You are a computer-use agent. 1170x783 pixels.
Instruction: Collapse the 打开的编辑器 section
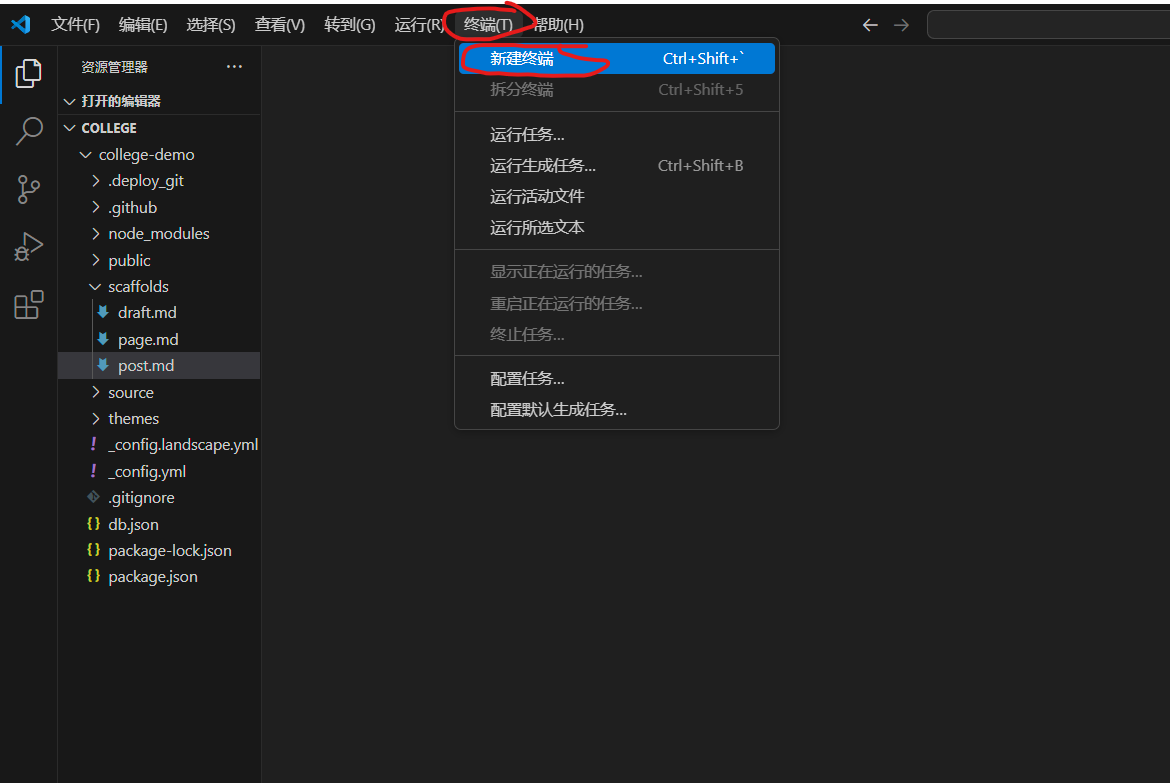click(x=120, y=101)
